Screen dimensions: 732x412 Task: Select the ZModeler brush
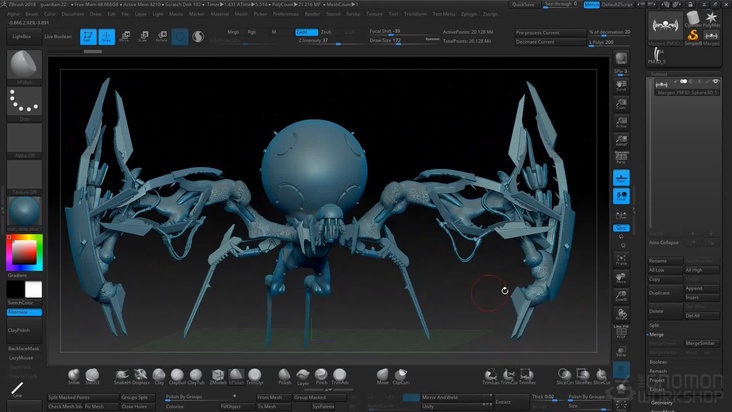point(218,376)
